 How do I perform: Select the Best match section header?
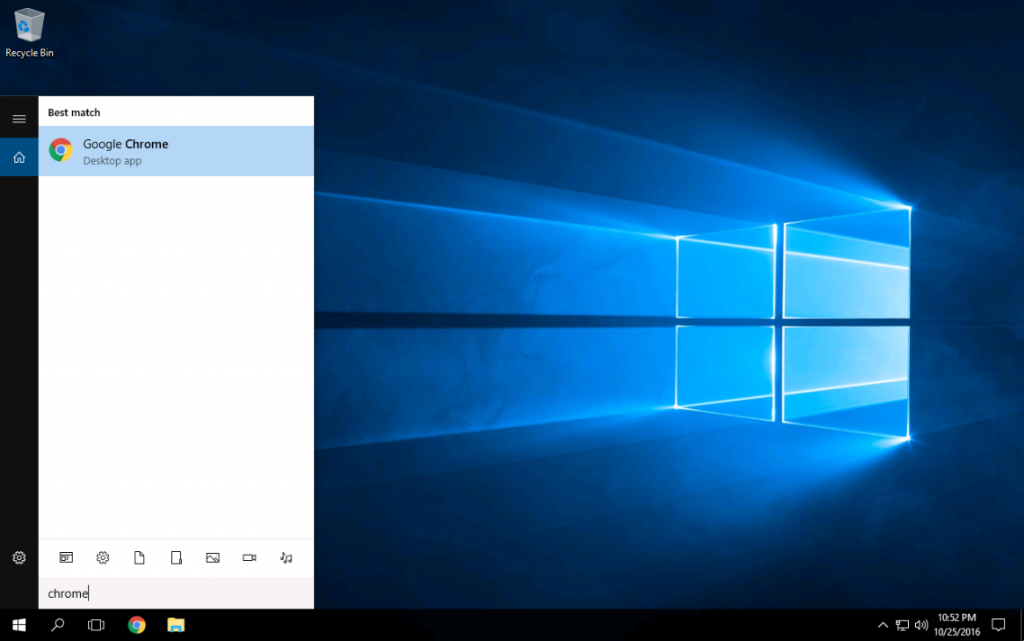73,112
